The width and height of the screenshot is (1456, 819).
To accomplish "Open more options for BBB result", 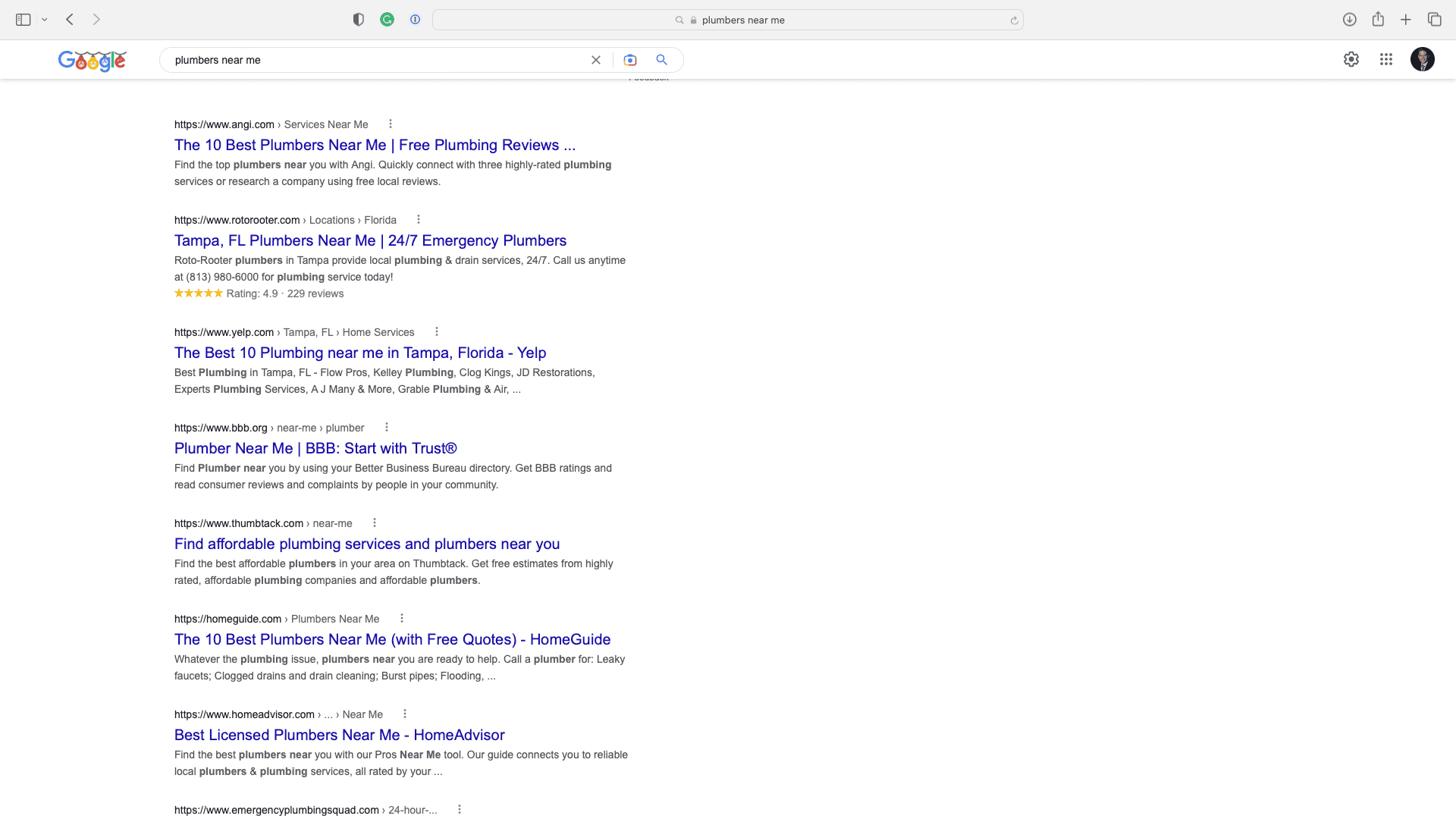I will [387, 427].
